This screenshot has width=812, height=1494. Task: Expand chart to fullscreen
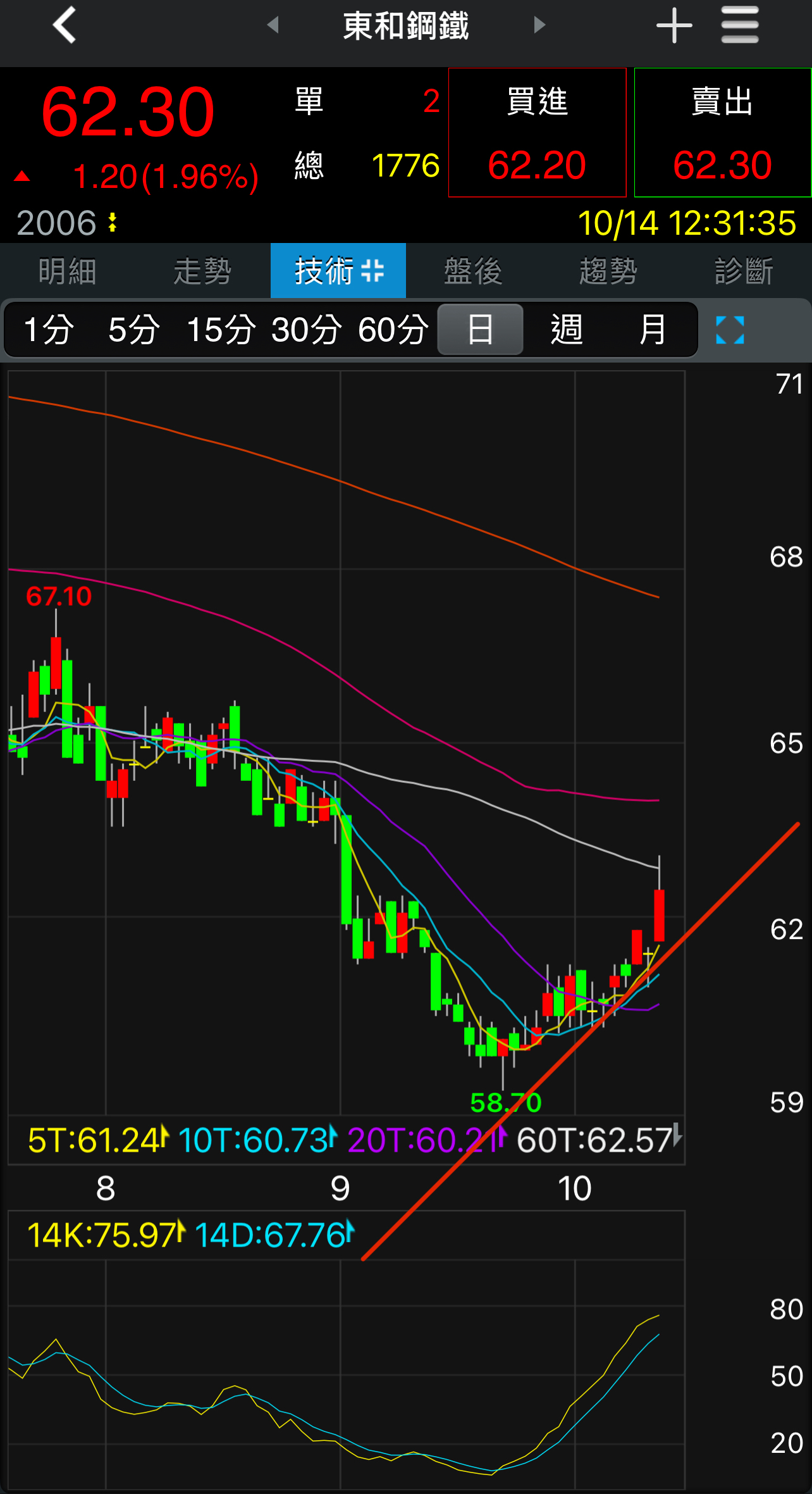(x=730, y=330)
